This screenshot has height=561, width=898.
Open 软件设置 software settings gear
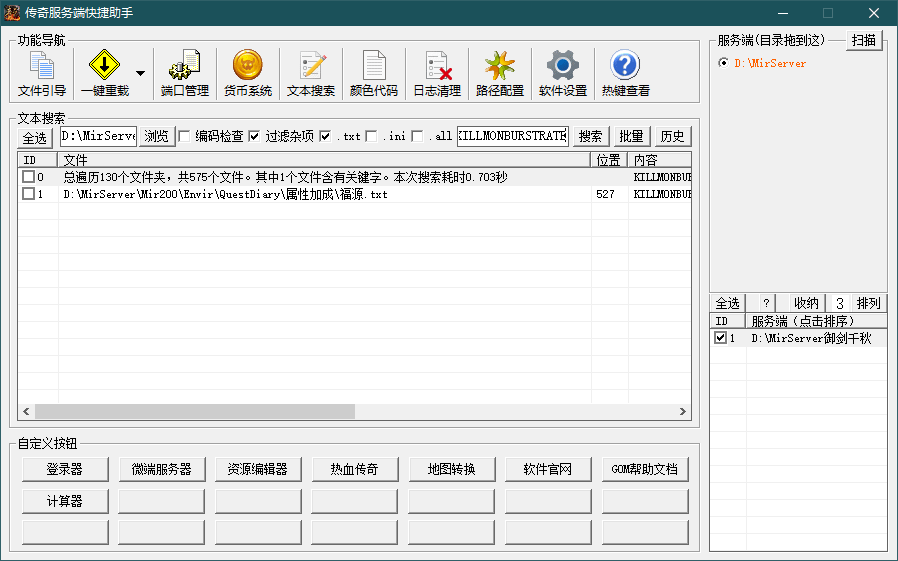[x=562, y=74]
